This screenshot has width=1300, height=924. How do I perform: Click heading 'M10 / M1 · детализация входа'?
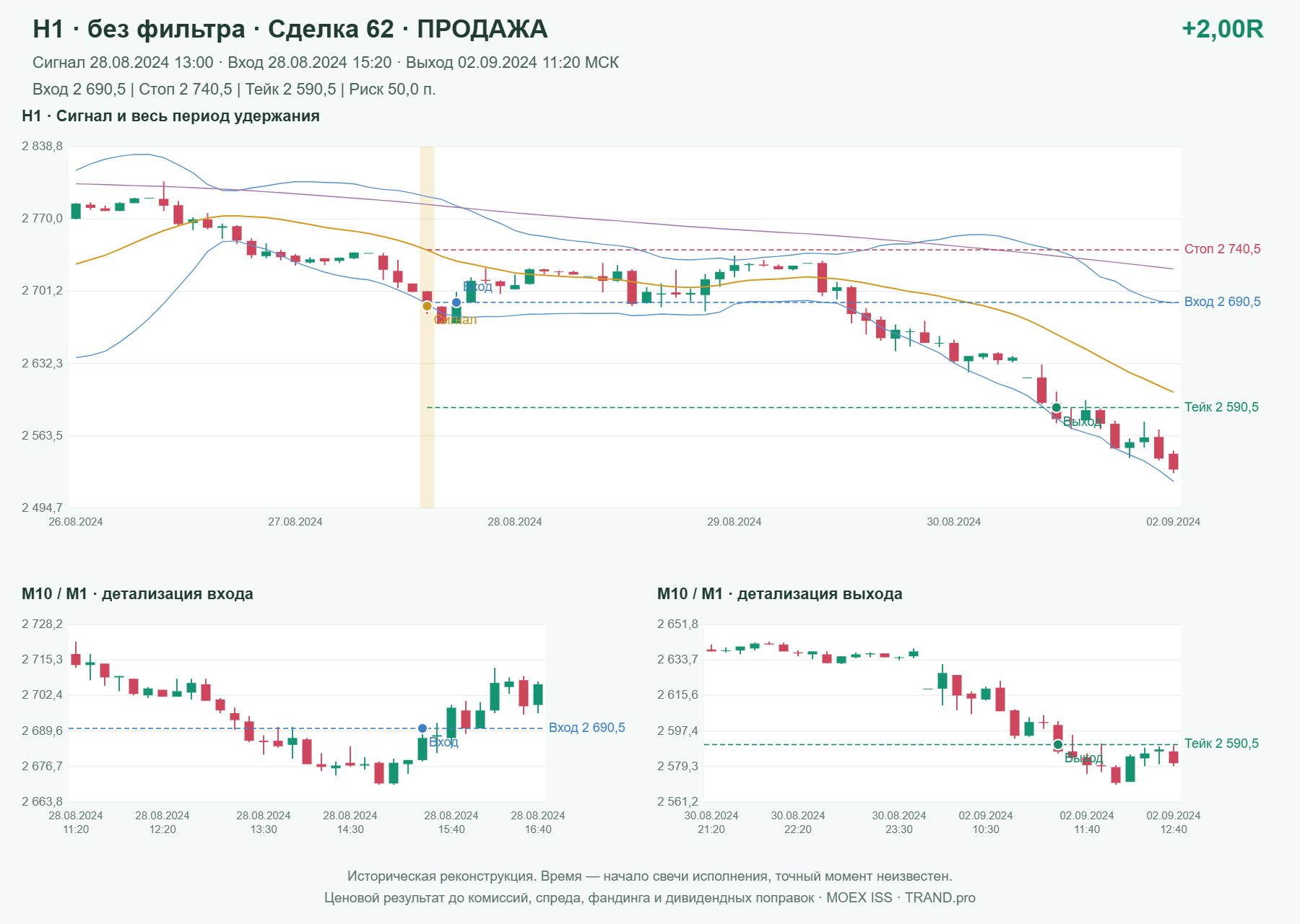click(x=137, y=594)
